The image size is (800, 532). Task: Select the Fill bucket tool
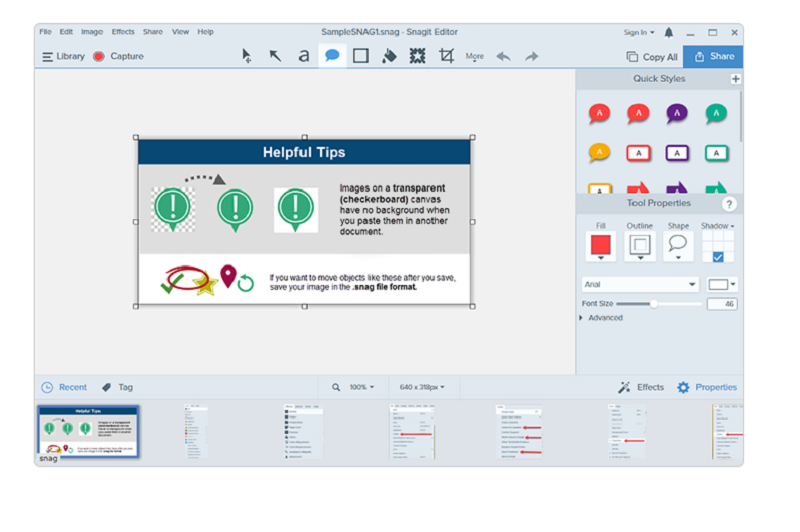[x=389, y=56]
